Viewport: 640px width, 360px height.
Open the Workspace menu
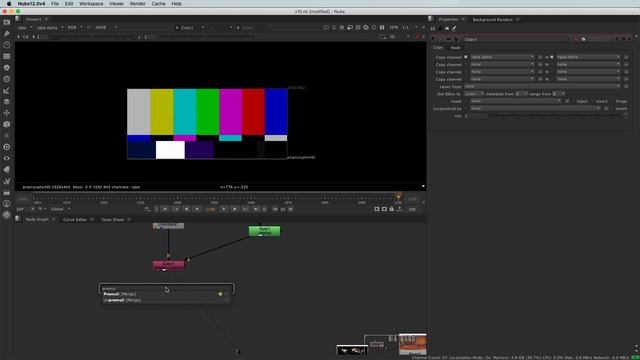point(91,4)
